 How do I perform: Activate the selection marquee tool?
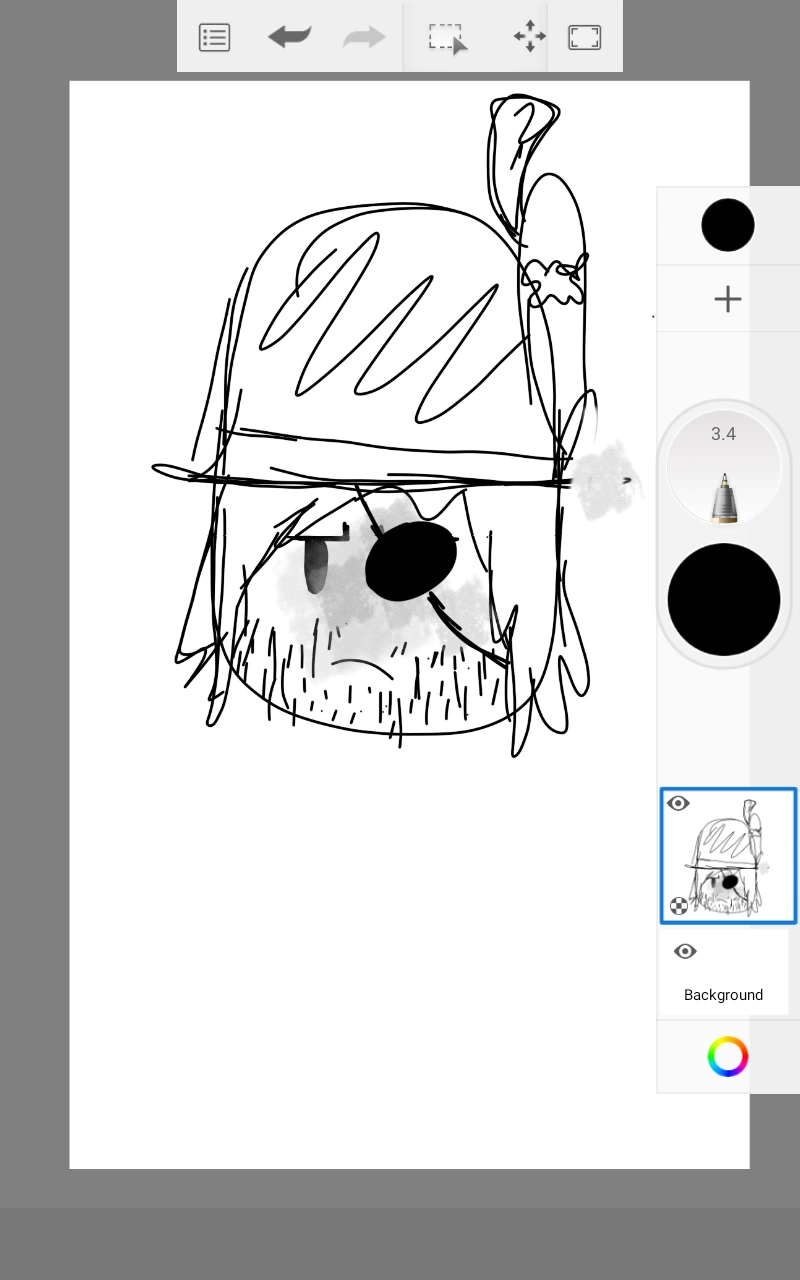[445, 37]
